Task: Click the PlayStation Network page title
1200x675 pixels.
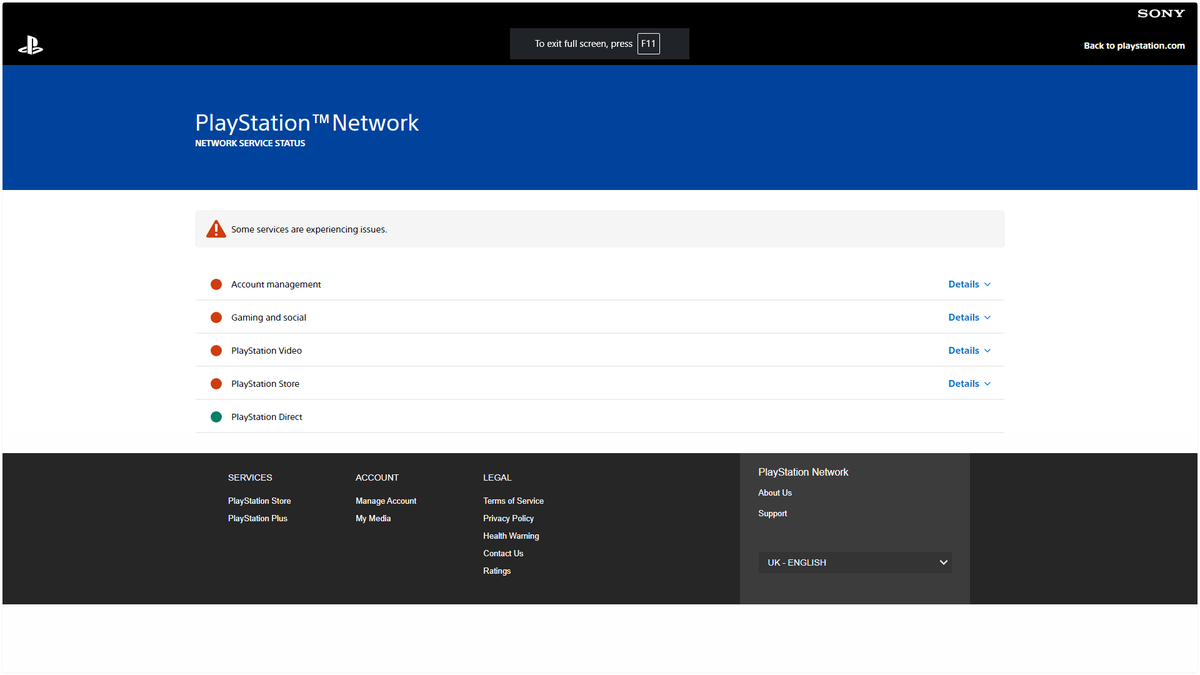Action: (x=307, y=123)
